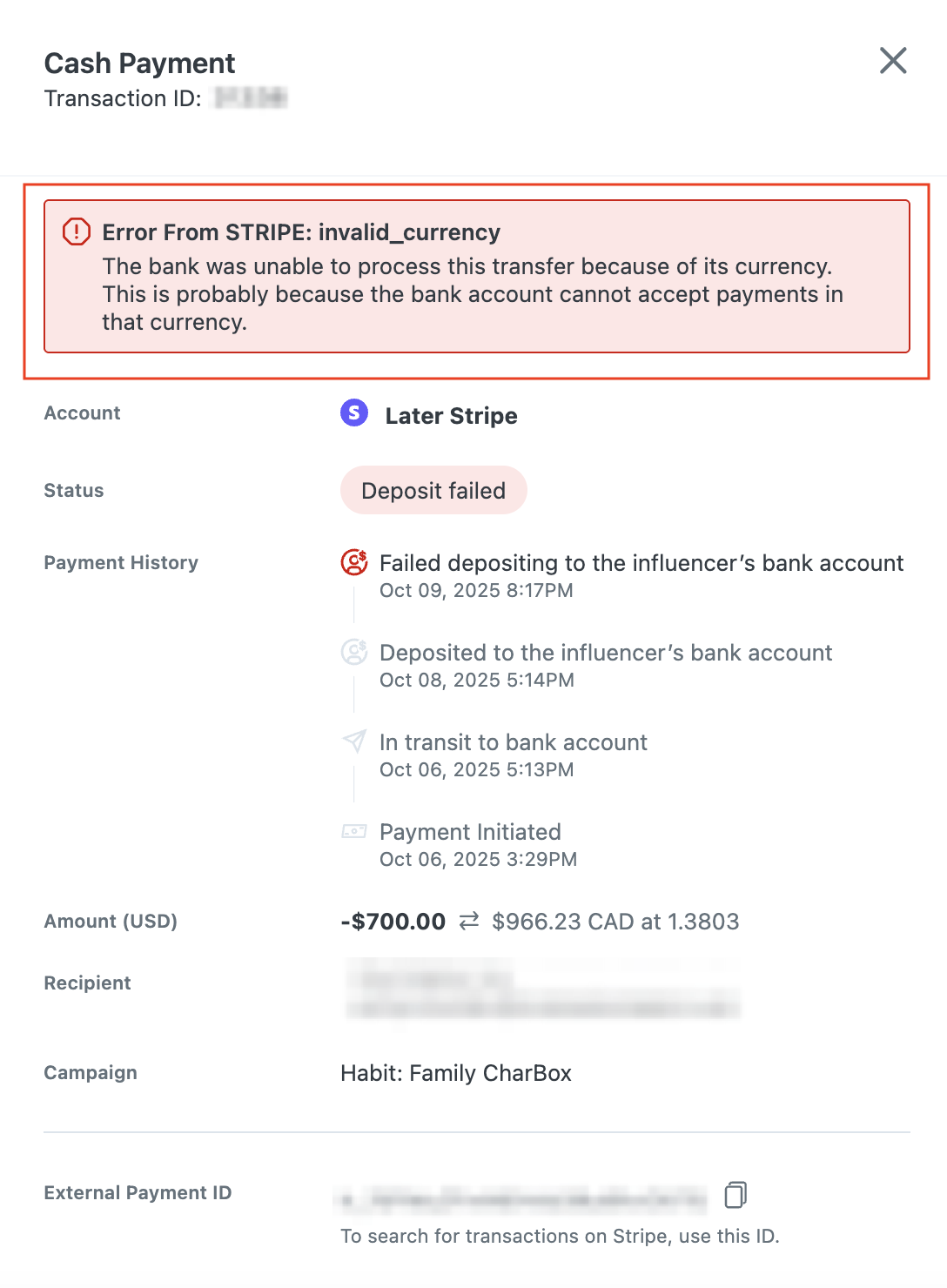Screen dimensions: 947x1288
Task: Click the Payment Initiated history entry text
Action: tap(470, 832)
